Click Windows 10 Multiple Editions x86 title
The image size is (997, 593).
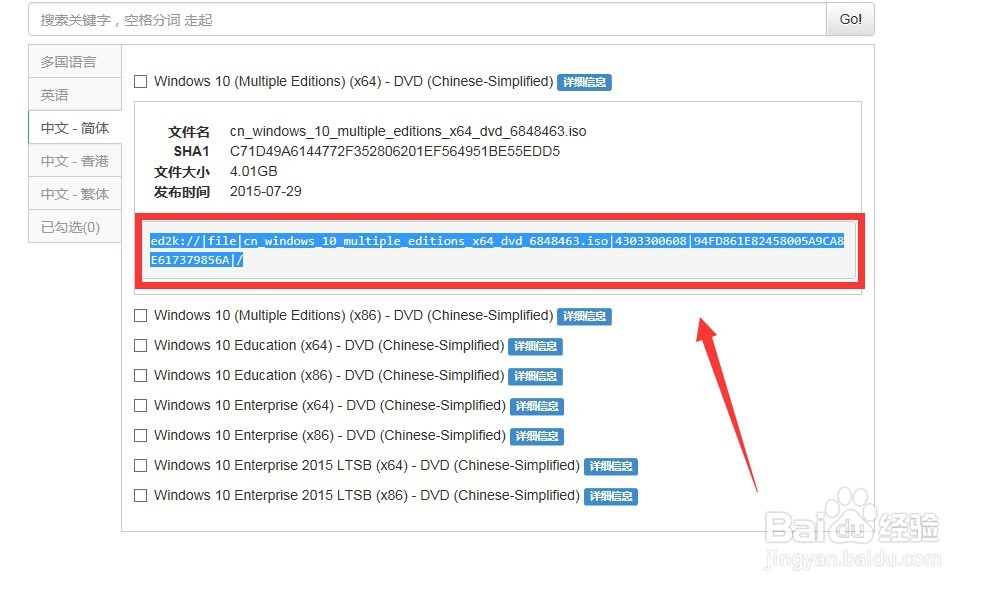[x=354, y=315]
